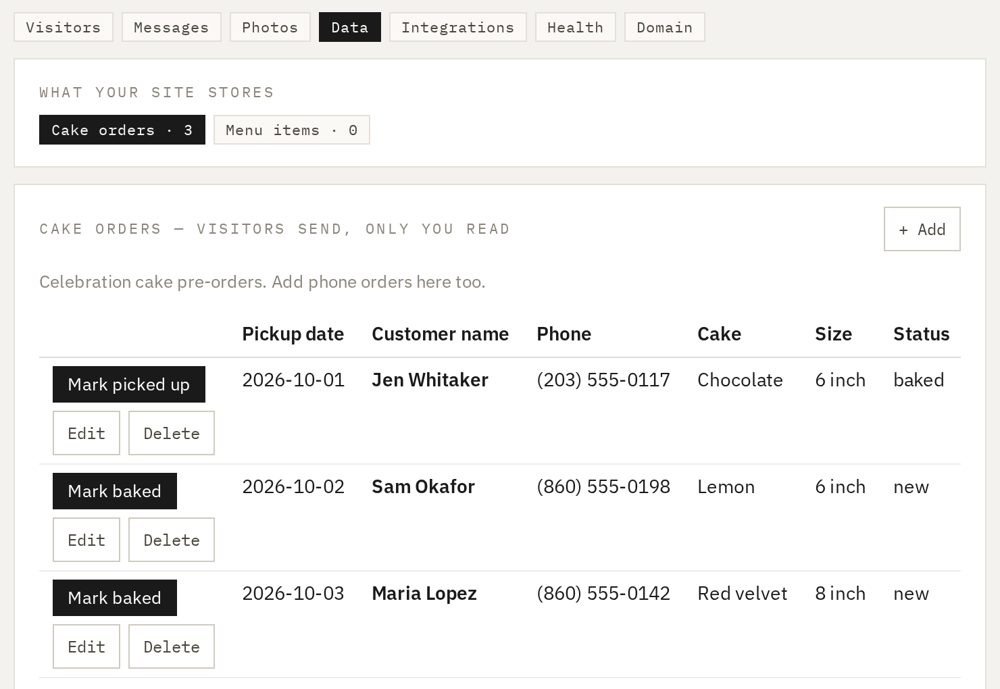Screen dimensions: 1000x689
Task: Click the Cake column header
Action: click(x=719, y=334)
